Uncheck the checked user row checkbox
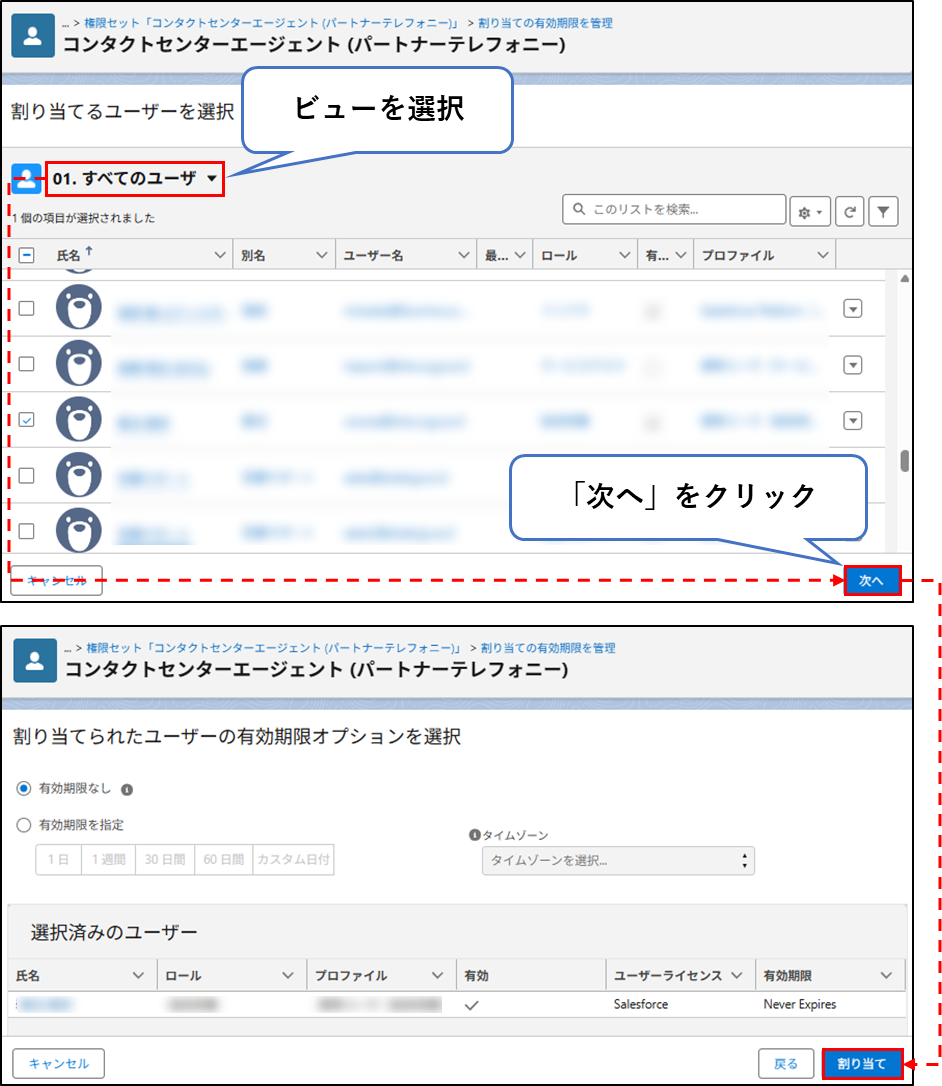942x1086 pixels. [26, 420]
